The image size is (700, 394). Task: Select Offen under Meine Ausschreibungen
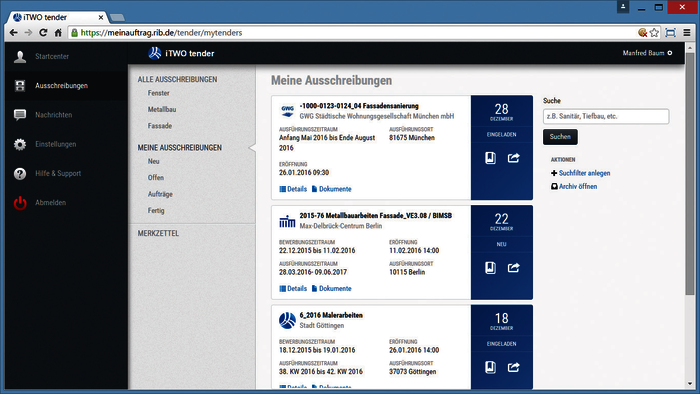tap(156, 178)
